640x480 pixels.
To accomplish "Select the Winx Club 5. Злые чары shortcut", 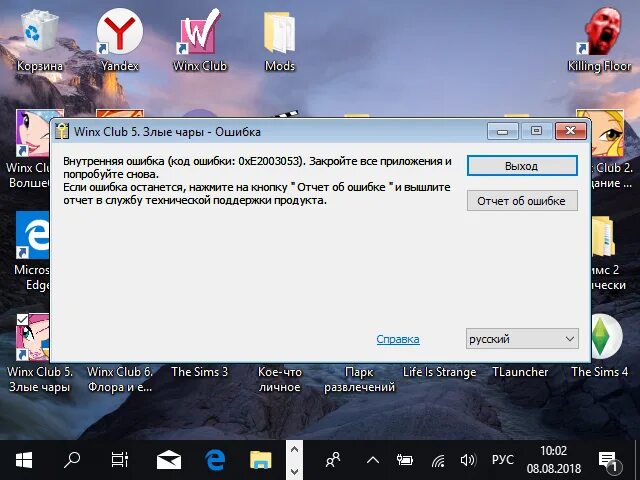I will (x=33, y=353).
